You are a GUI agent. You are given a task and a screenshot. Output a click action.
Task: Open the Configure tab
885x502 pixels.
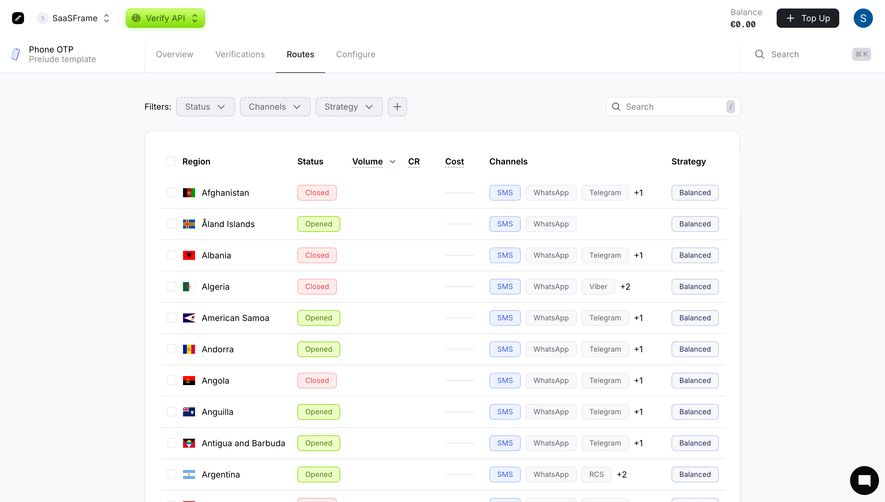(356, 54)
